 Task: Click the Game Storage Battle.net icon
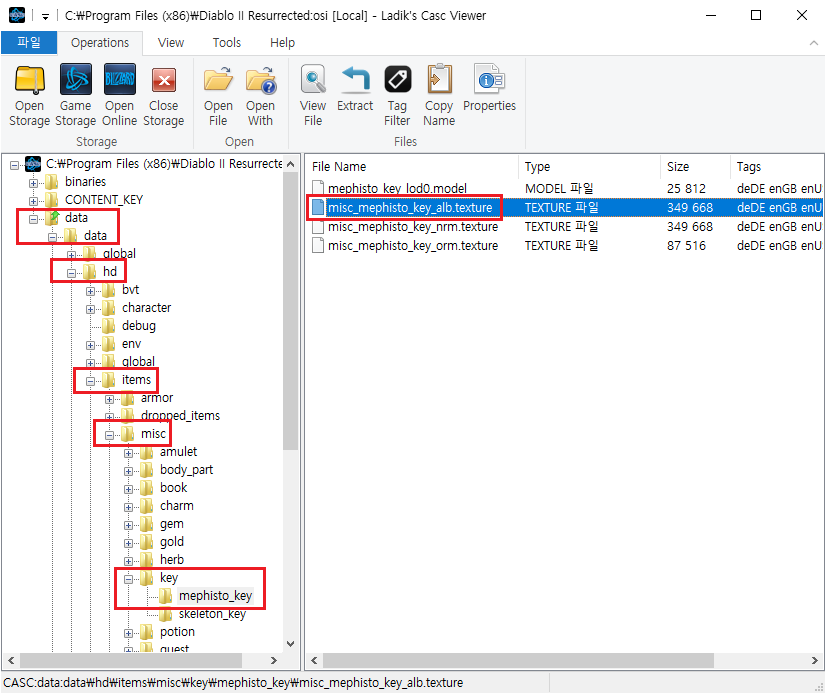click(75, 80)
